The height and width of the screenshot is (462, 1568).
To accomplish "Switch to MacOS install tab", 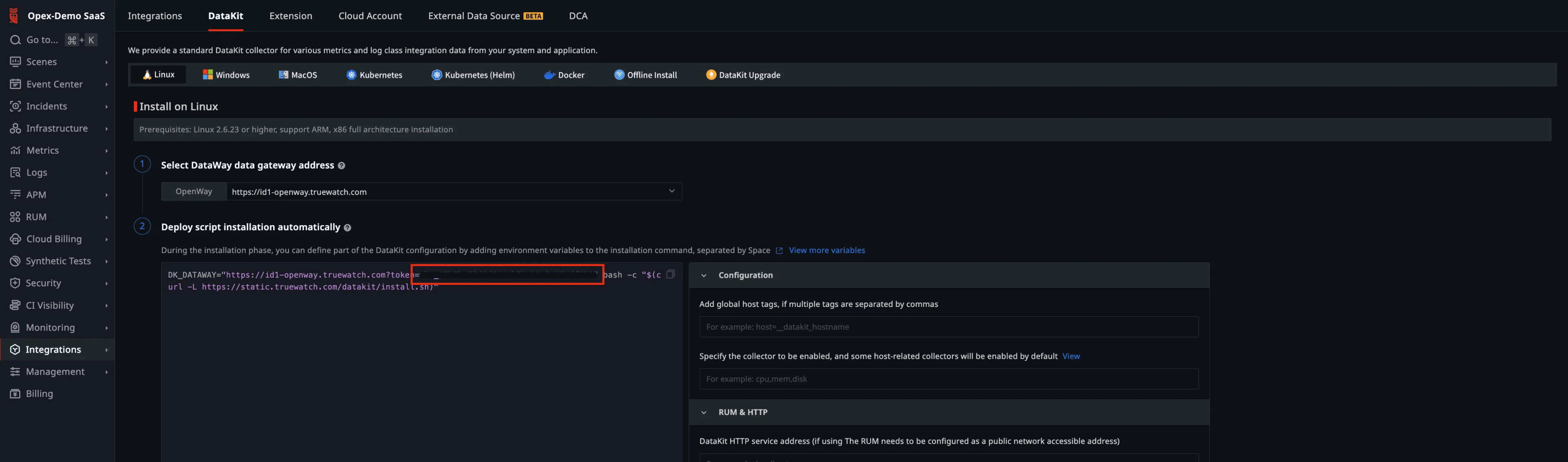I will (x=298, y=75).
